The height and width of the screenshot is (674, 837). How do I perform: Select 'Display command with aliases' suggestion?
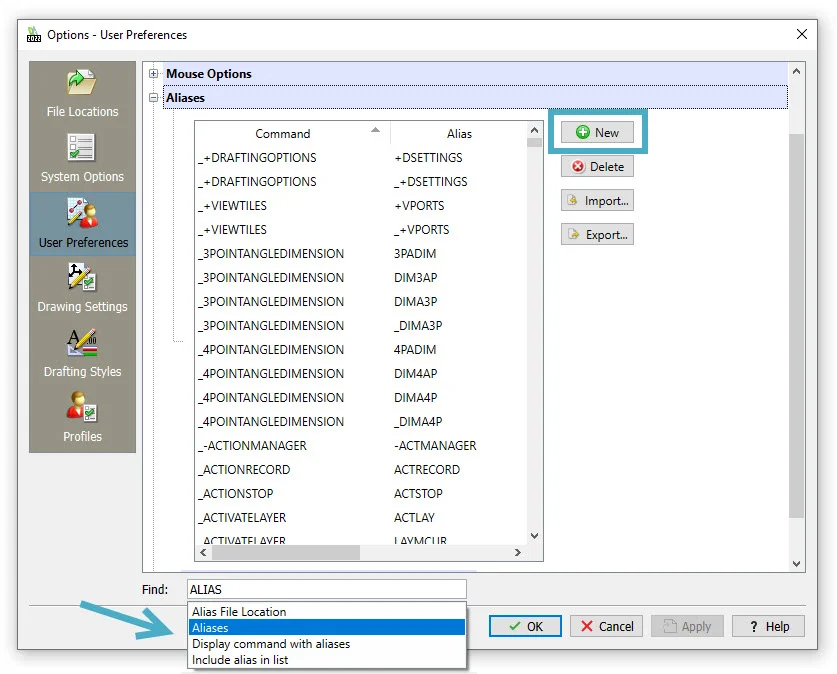[x=271, y=644]
